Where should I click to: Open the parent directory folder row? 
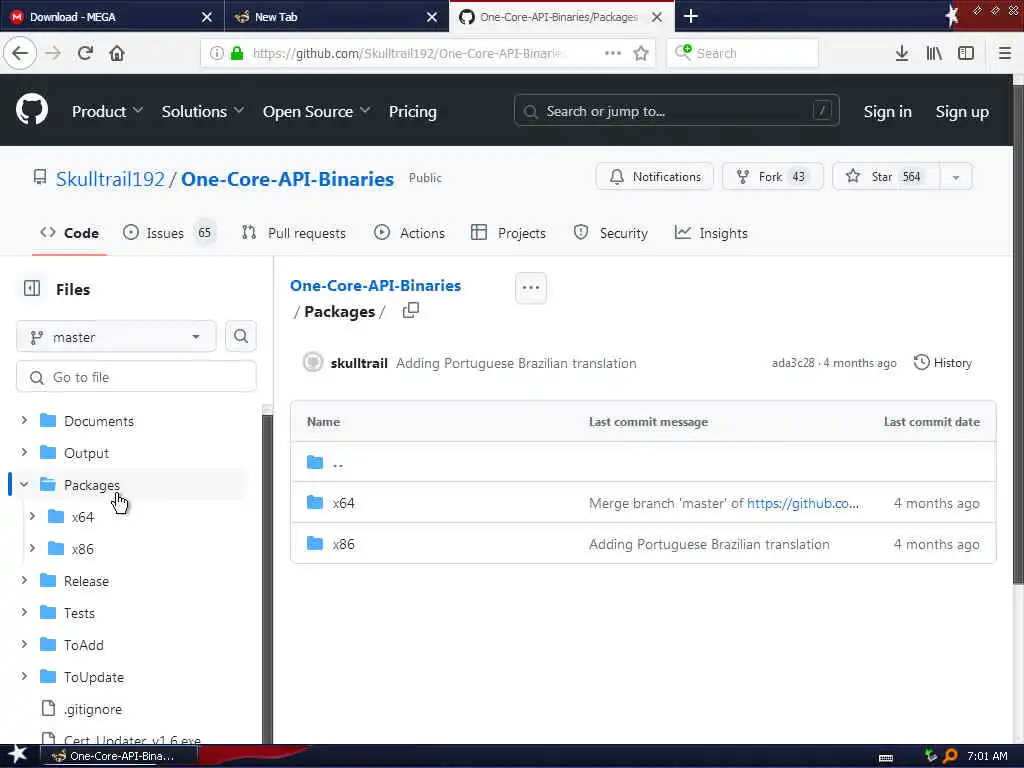tap(643, 462)
